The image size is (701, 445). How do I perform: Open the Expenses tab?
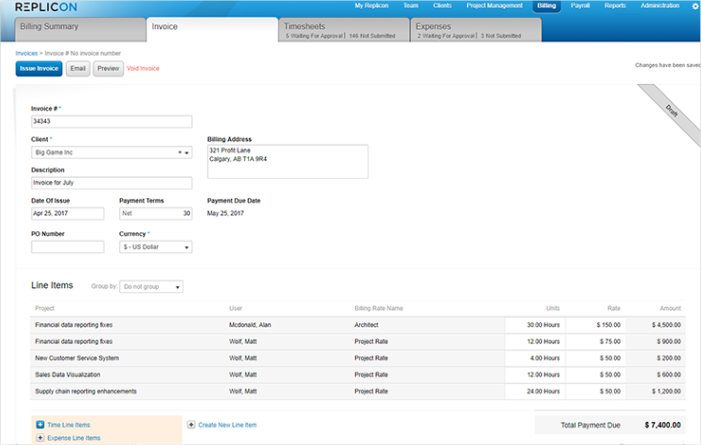tap(476, 30)
